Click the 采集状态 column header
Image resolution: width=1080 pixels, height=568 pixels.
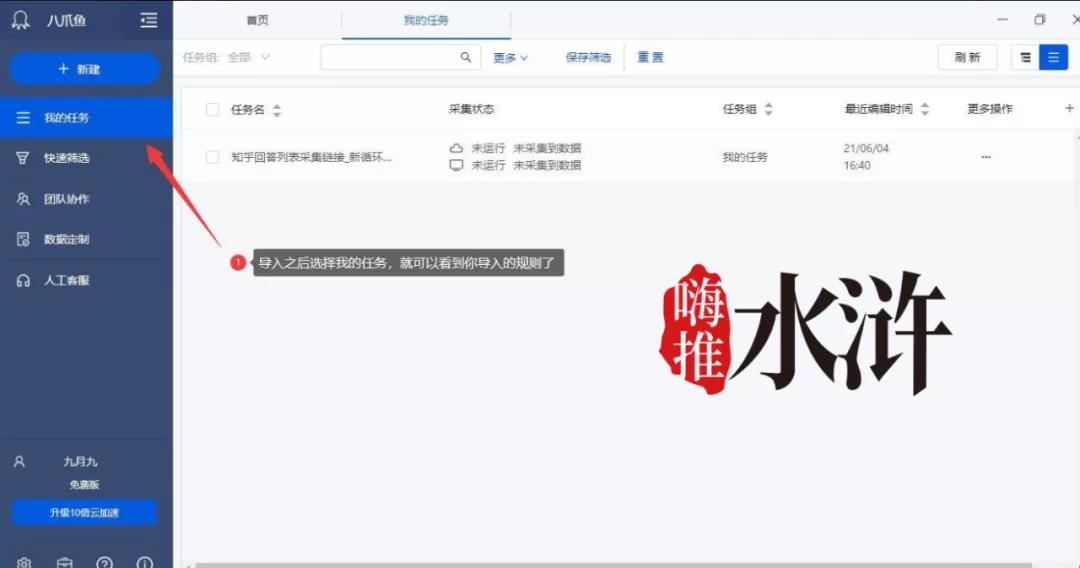(x=472, y=109)
